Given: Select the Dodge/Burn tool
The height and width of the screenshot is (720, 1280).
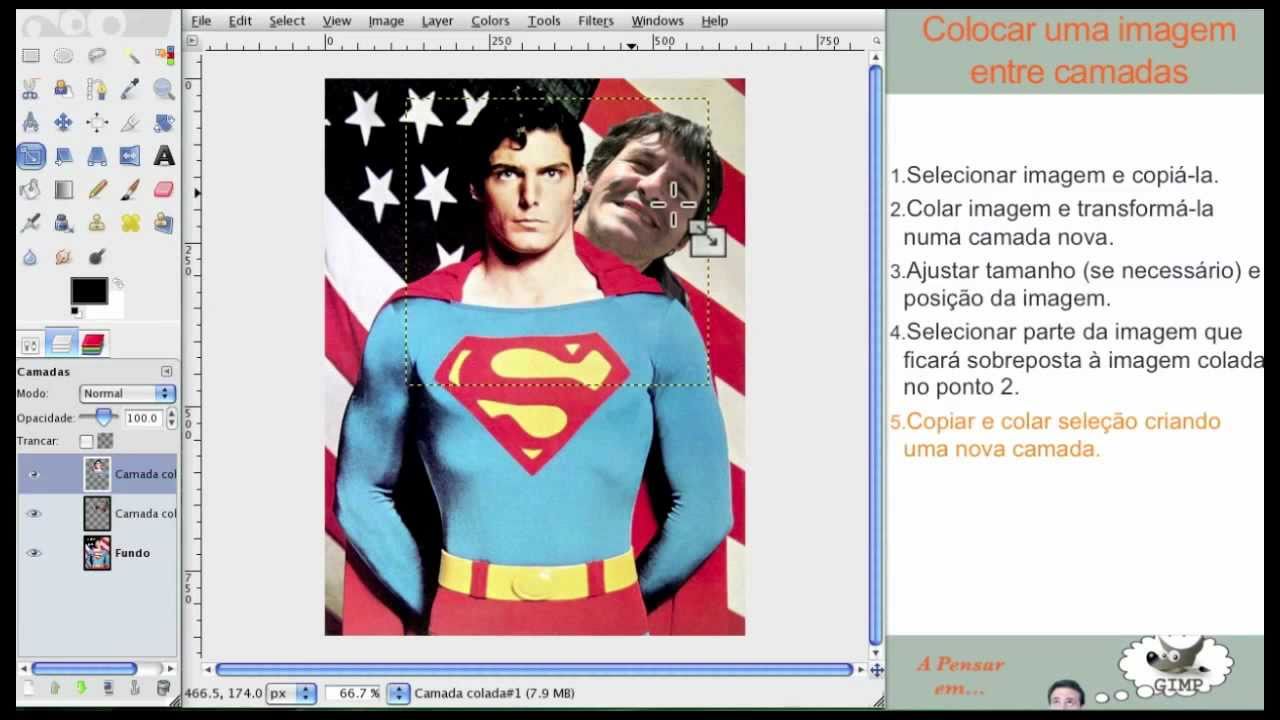Looking at the screenshot, I should (97, 256).
